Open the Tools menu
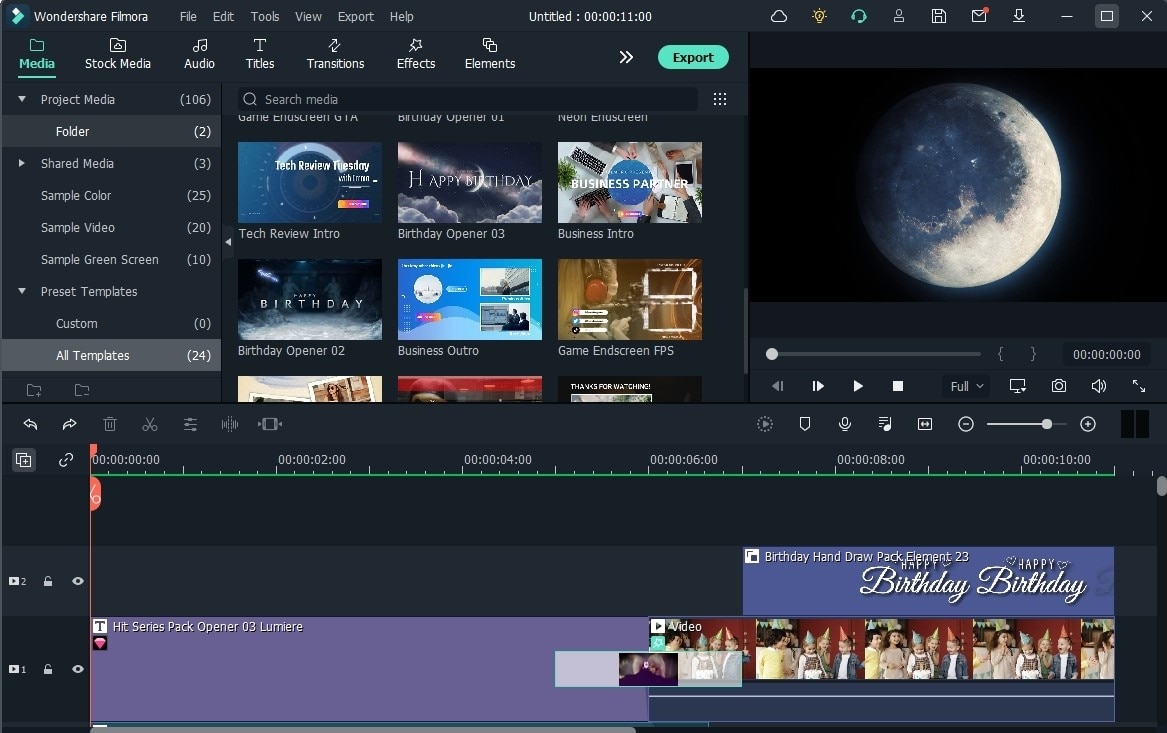This screenshot has width=1167, height=733. pyautogui.click(x=264, y=16)
